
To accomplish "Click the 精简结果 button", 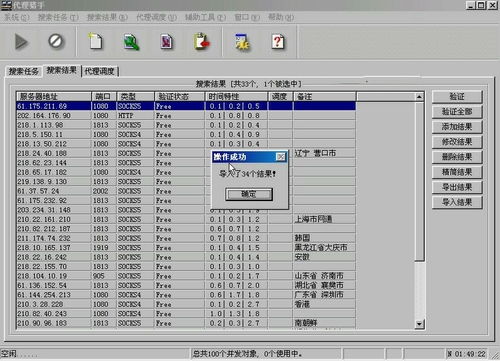I will (x=457, y=172).
